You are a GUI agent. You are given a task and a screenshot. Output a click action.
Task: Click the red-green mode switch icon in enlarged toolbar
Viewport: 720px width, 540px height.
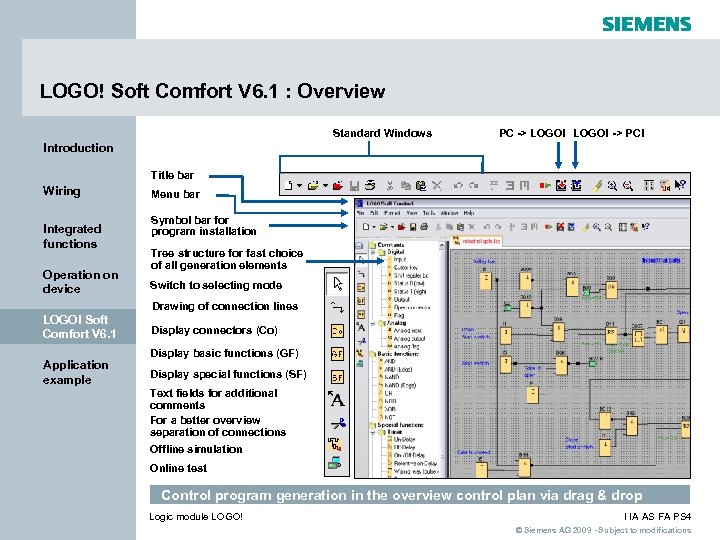(x=545, y=186)
